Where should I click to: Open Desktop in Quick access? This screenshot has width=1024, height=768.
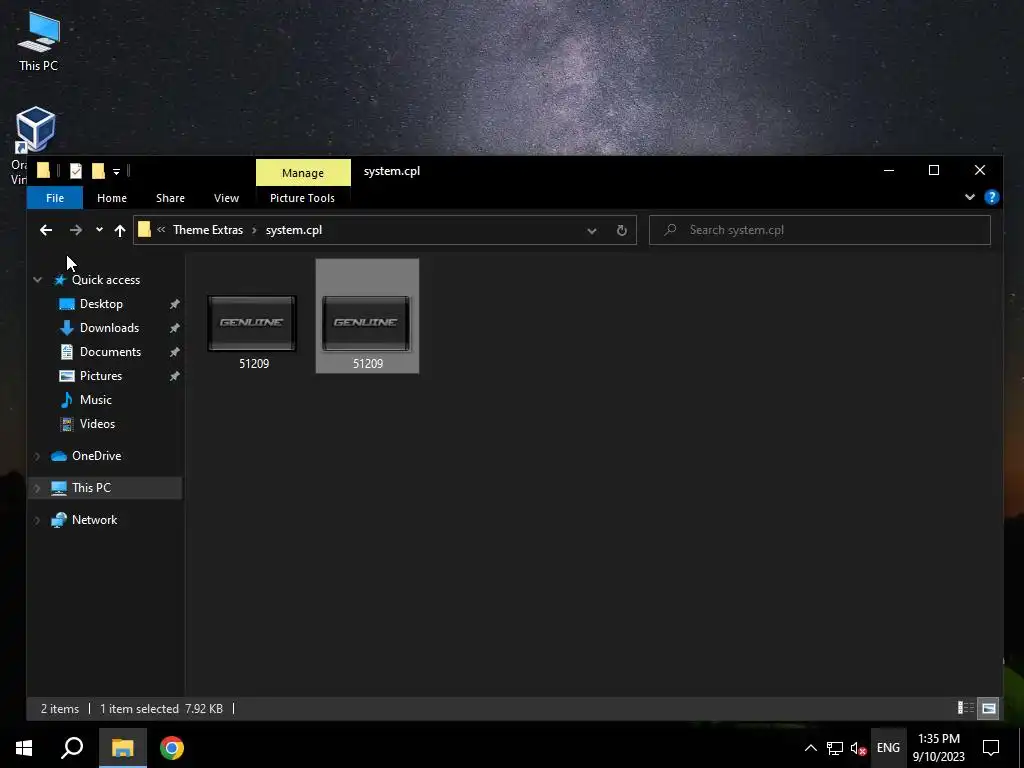101,304
